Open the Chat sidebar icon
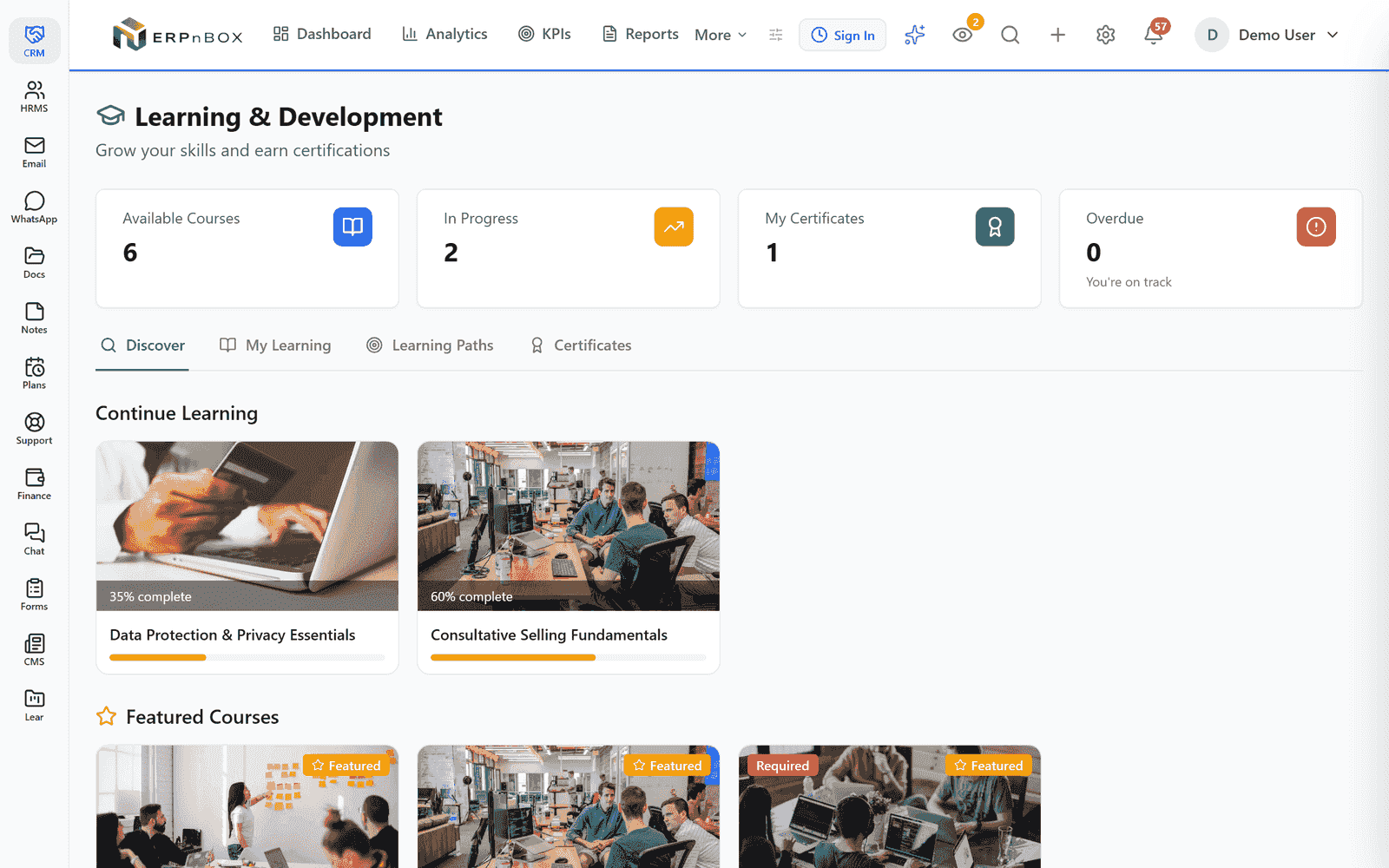Viewport: 1389px width, 868px height. 34,540
